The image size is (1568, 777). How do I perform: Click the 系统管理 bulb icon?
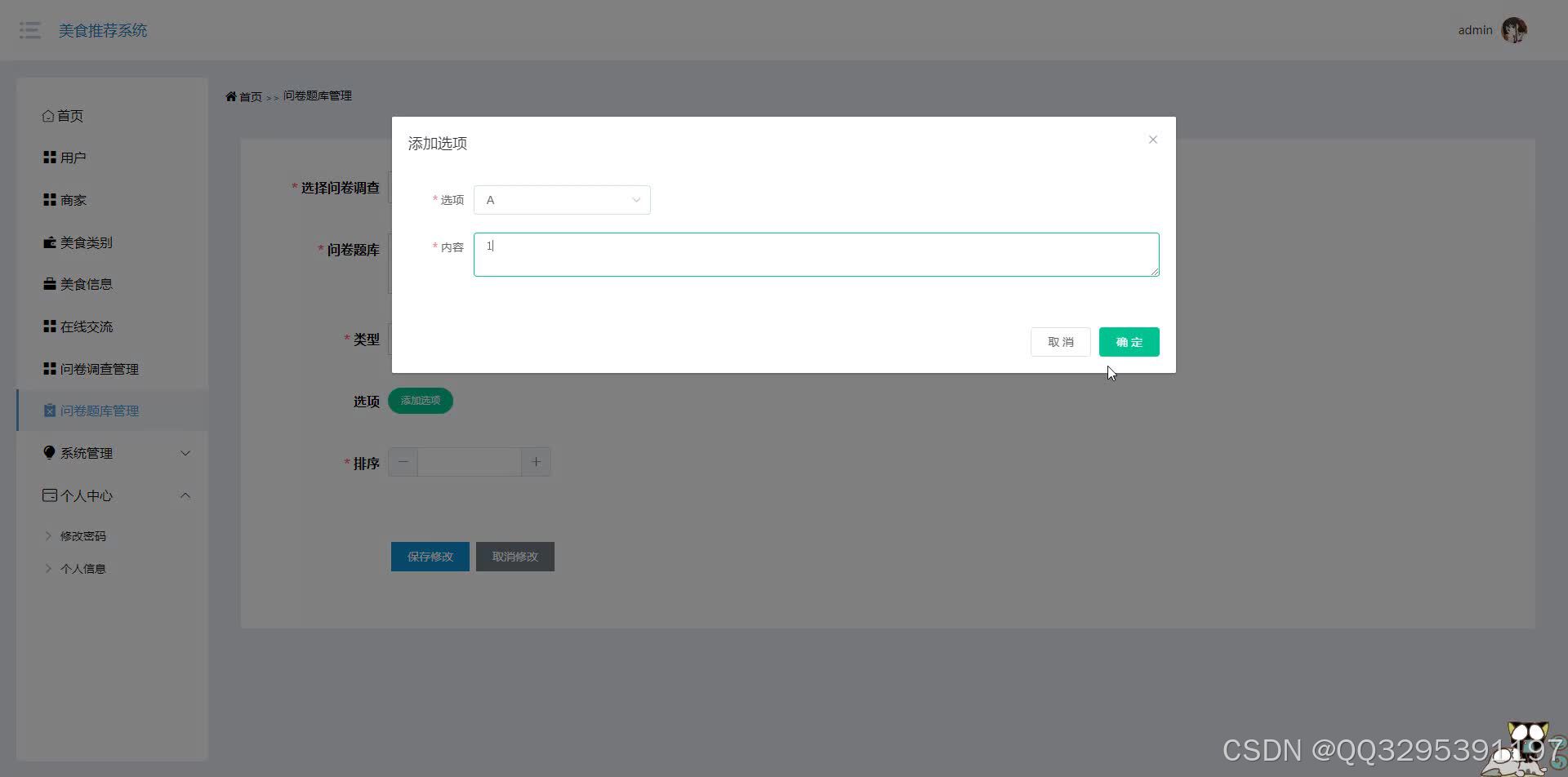point(50,452)
